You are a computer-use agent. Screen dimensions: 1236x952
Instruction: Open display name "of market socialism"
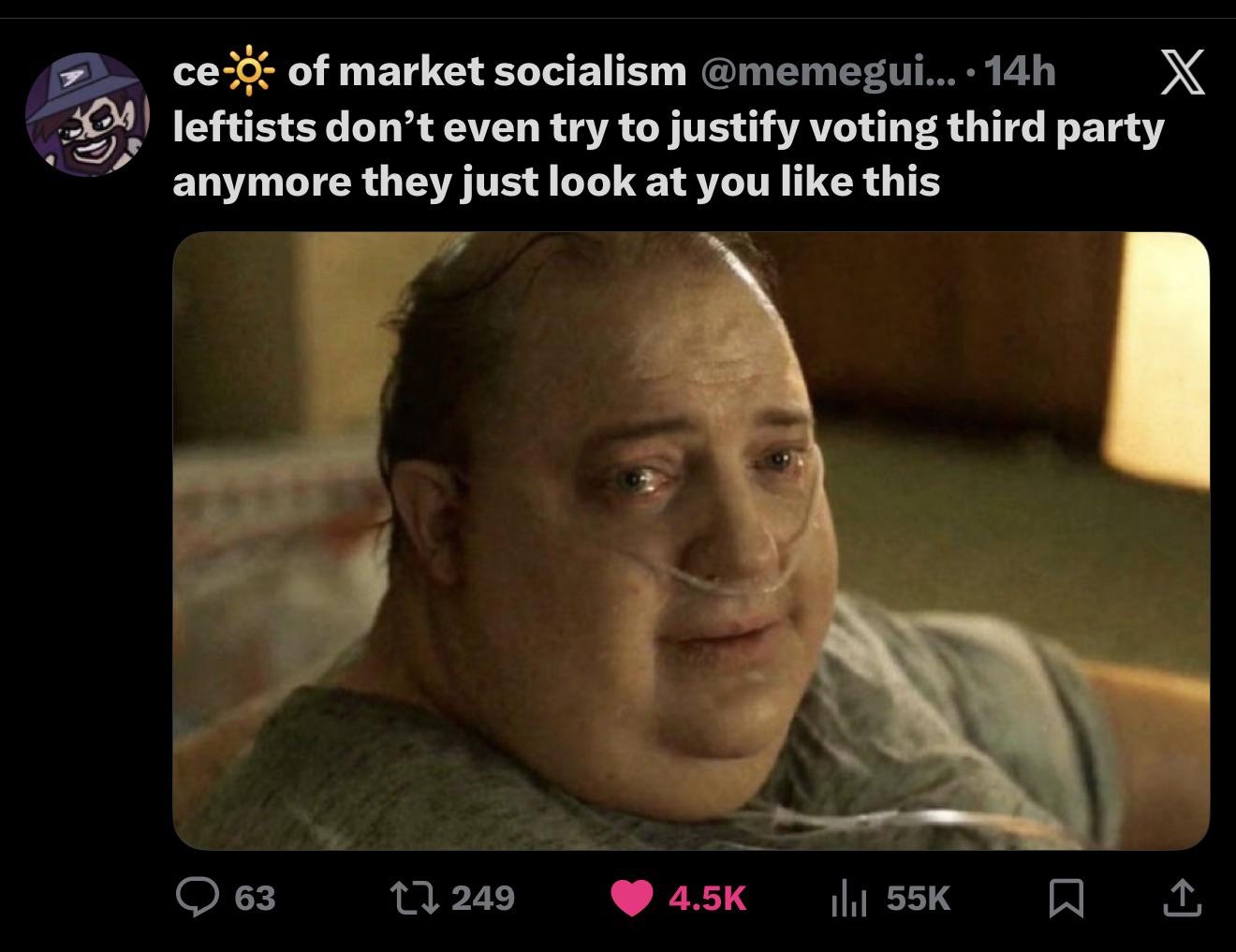[487, 72]
